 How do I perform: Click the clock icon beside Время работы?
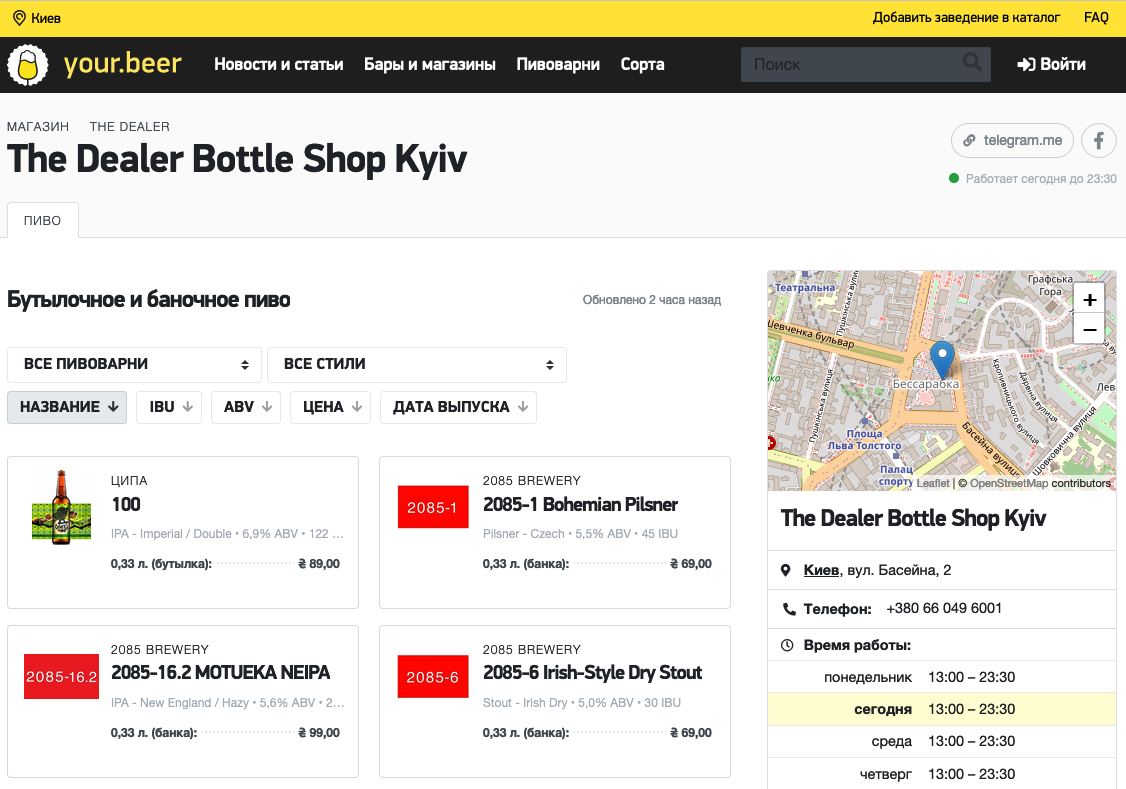coord(787,645)
